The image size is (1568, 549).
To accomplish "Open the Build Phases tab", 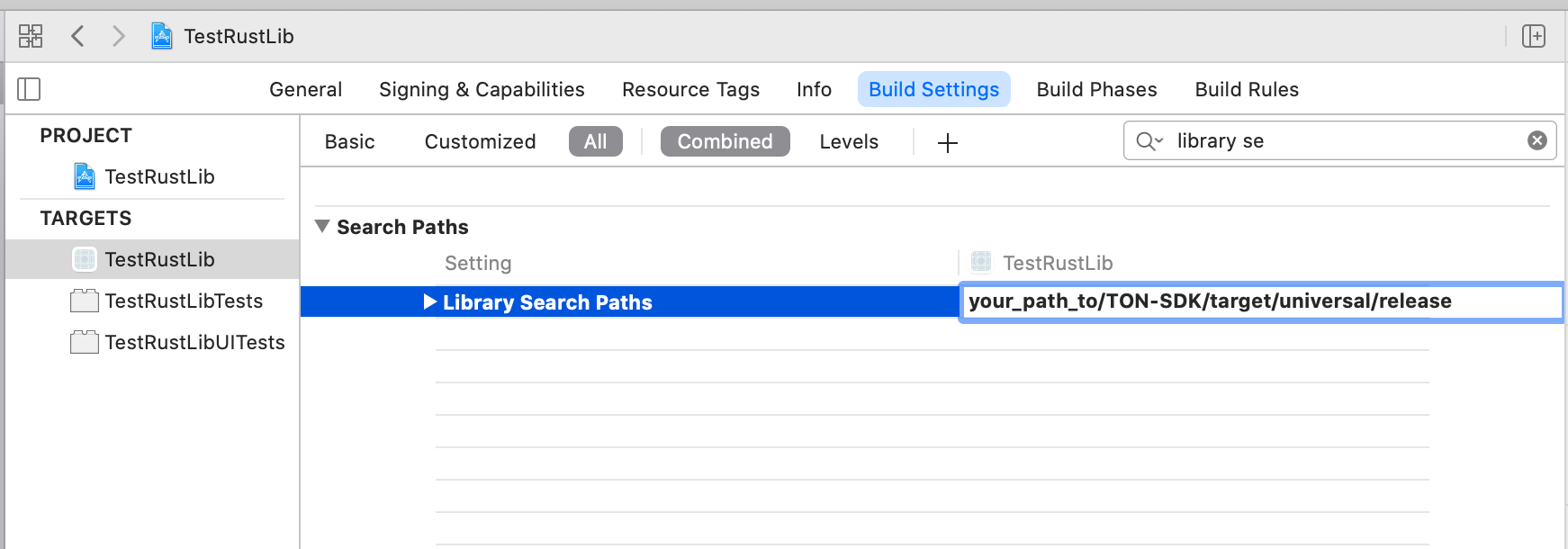I will click(1096, 89).
